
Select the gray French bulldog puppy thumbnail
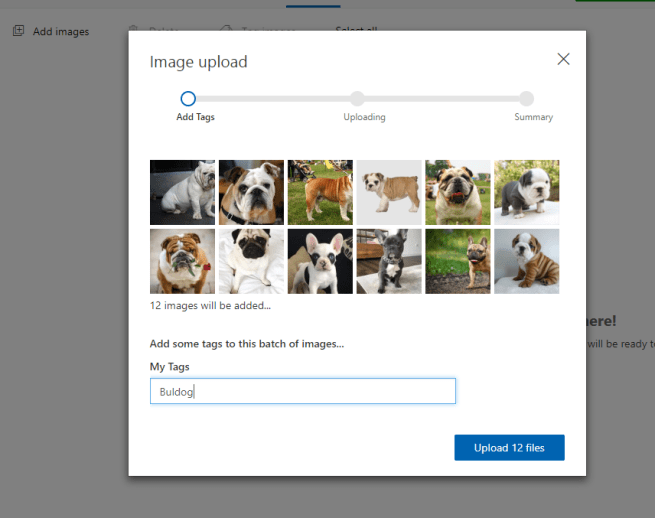click(x=389, y=261)
